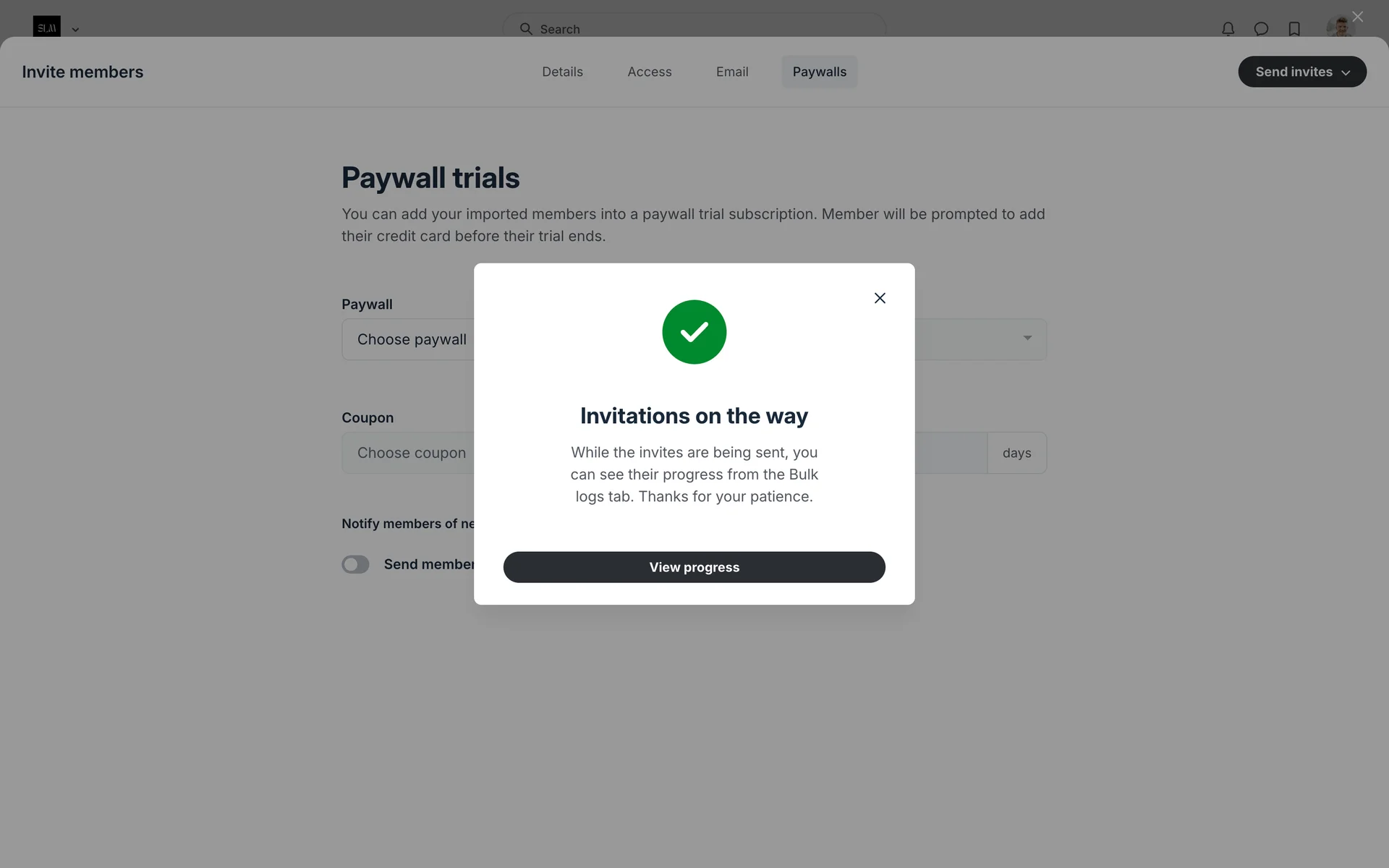The width and height of the screenshot is (1389, 868).
Task: Open the Choose coupon dropdown
Action: (x=407, y=453)
